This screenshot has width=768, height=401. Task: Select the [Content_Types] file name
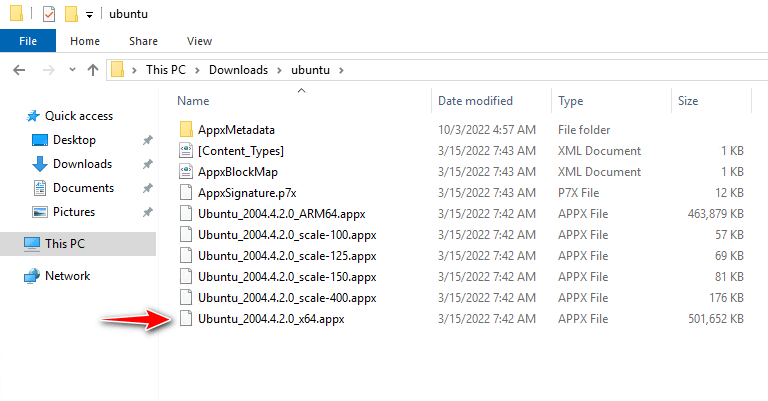pyautogui.click(x=240, y=151)
